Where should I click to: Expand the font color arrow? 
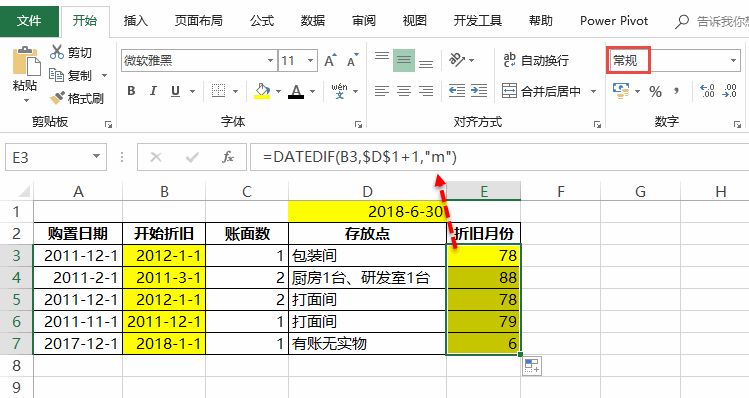click(312, 91)
